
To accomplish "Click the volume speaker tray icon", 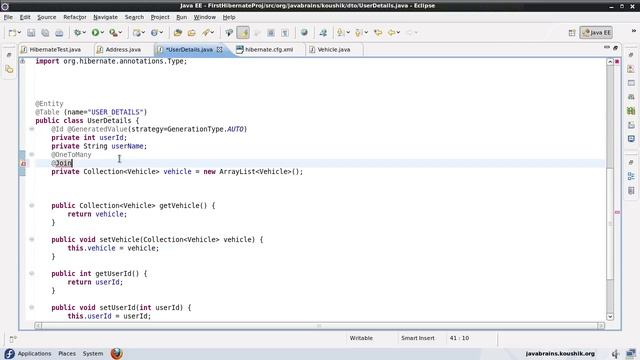I will click(x=616, y=353).
